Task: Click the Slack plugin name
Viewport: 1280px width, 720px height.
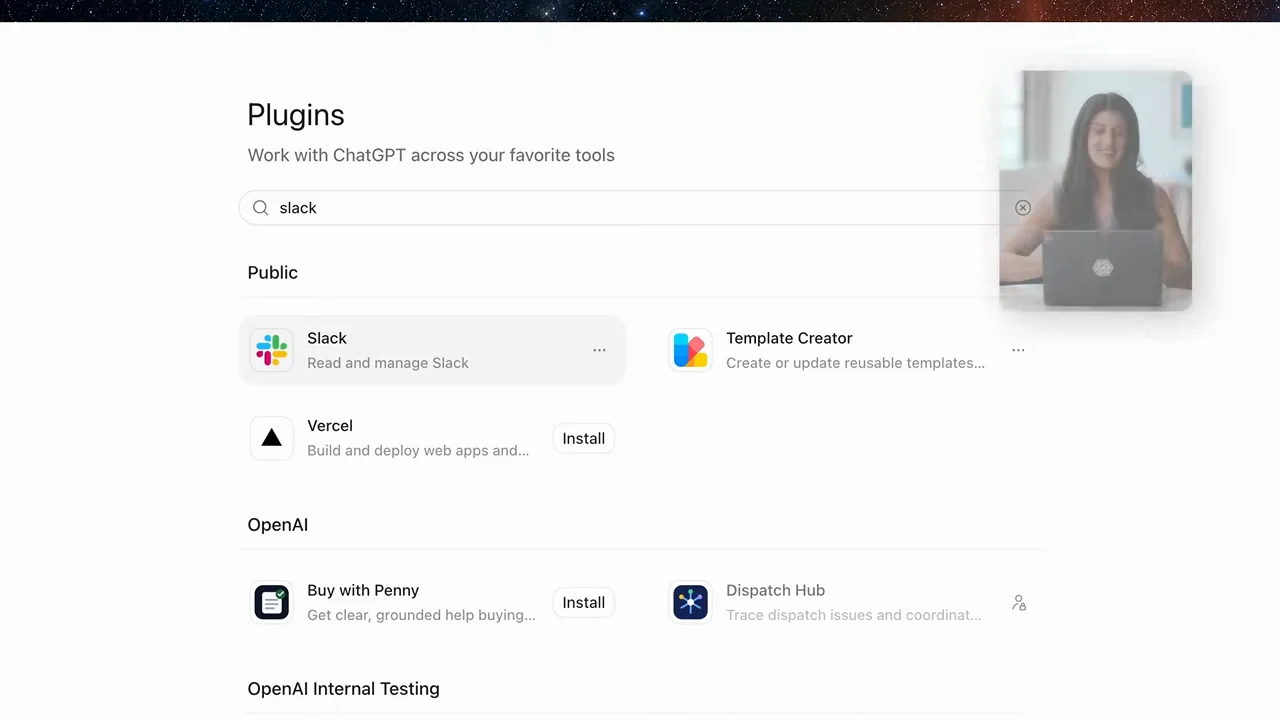Action: pos(327,338)
